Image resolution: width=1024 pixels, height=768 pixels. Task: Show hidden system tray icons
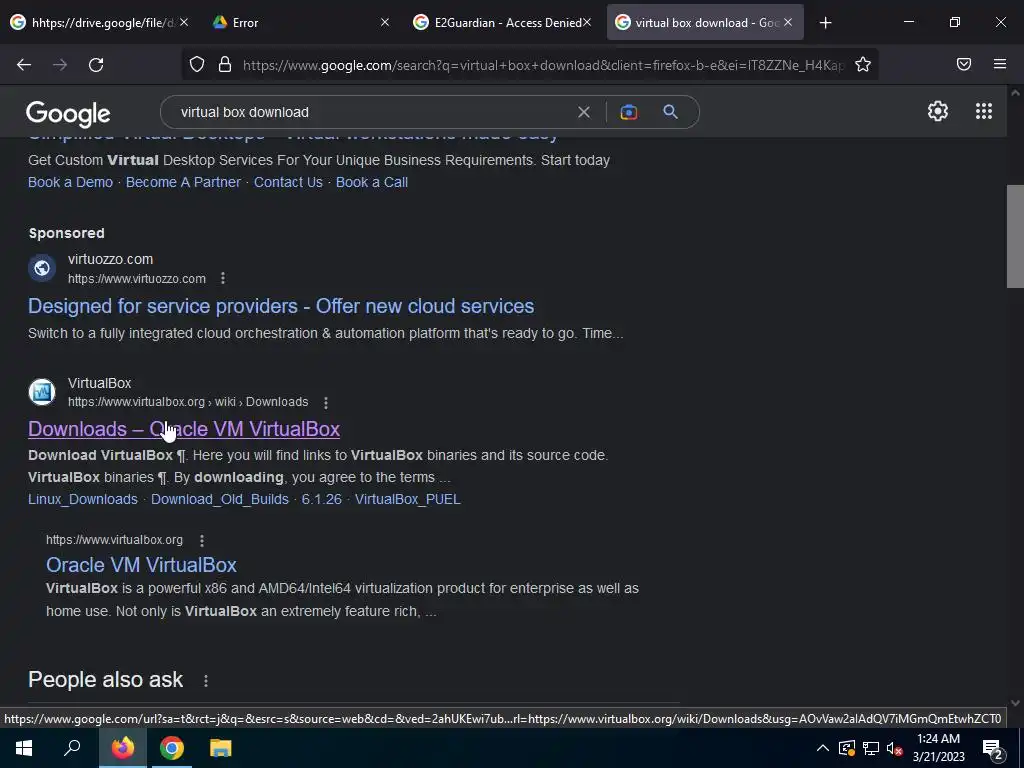(x=823, y=748)
